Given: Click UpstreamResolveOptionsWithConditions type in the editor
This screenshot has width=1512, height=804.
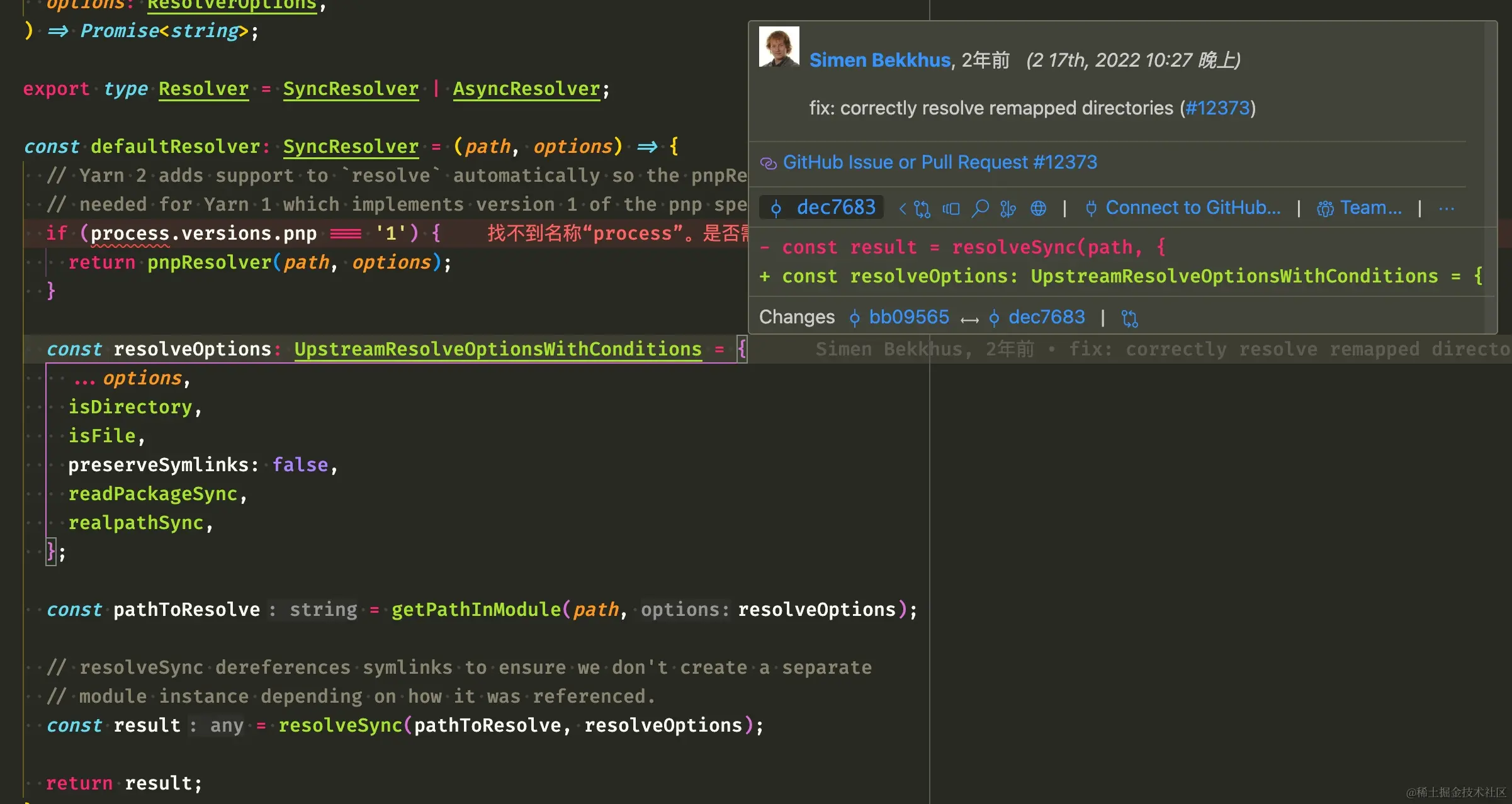Looking at the screenshot, I should (x=497, y=349).
